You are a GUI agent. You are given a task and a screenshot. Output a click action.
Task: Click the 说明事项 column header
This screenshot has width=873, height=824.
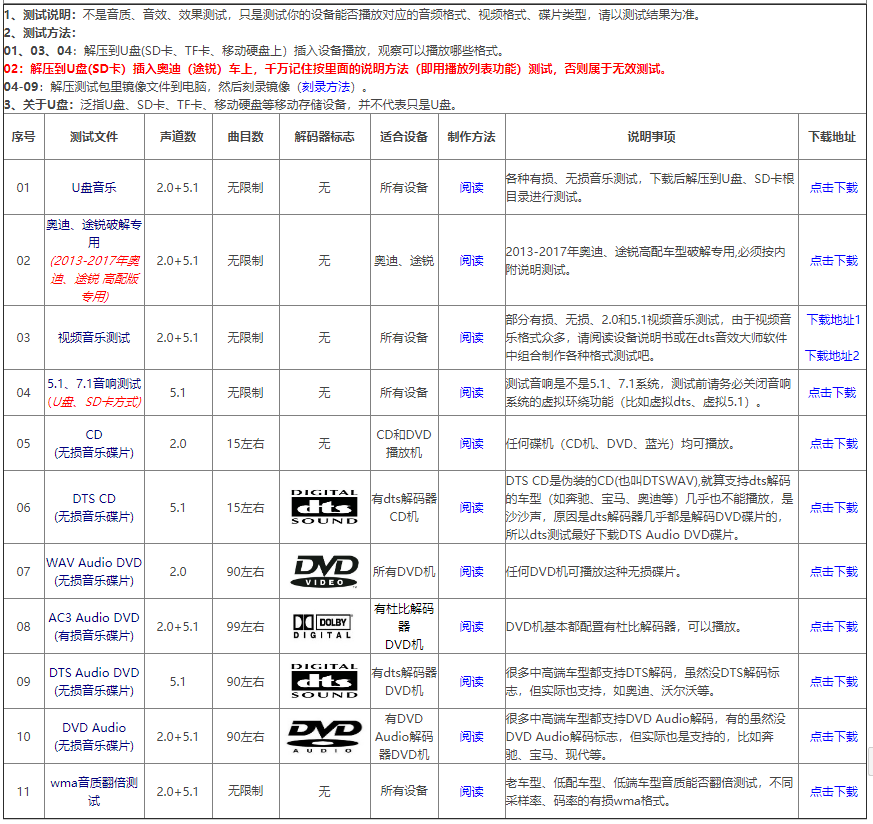point(651,136)
